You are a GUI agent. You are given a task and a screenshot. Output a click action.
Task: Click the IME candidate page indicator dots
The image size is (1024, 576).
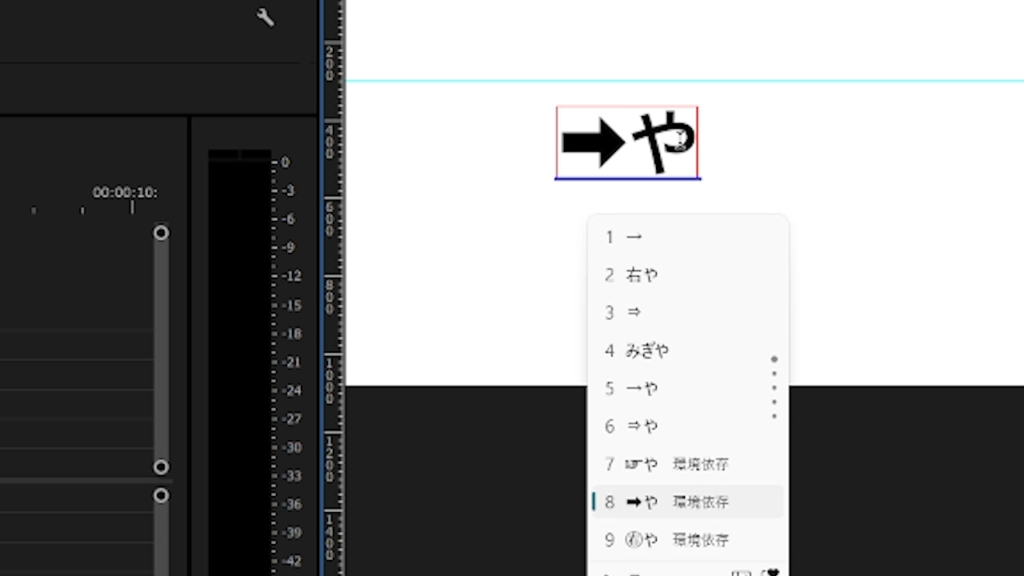774,387
